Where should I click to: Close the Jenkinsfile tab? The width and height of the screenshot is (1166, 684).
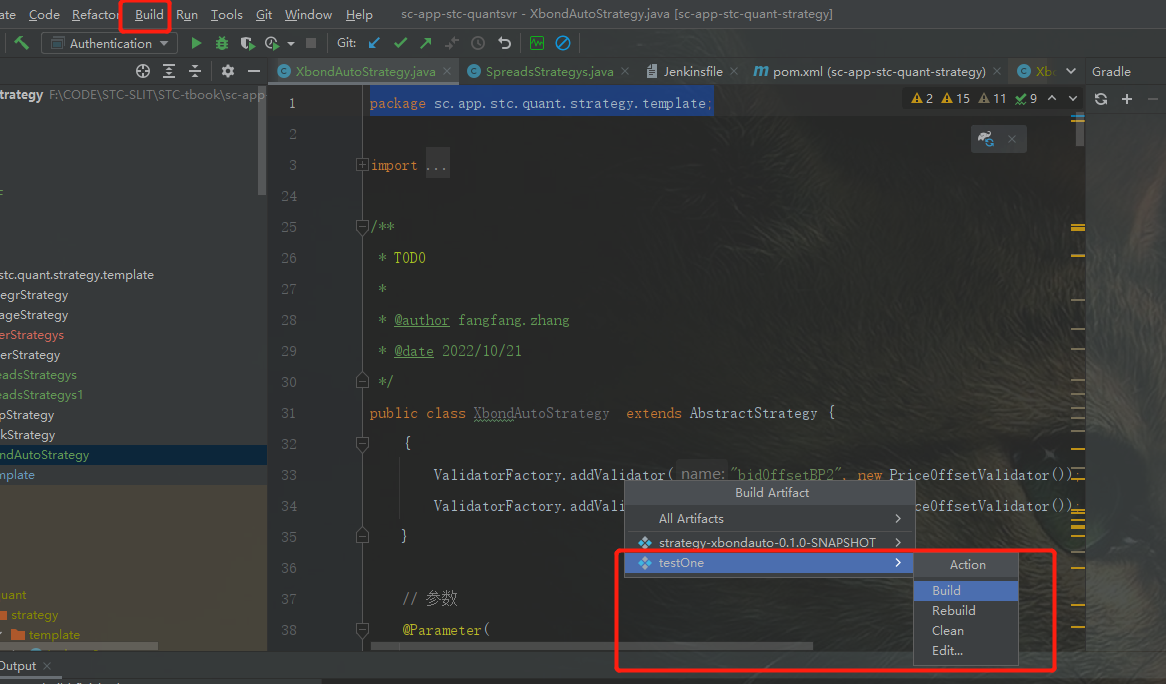pyautogui.click(x=734, y=71)
